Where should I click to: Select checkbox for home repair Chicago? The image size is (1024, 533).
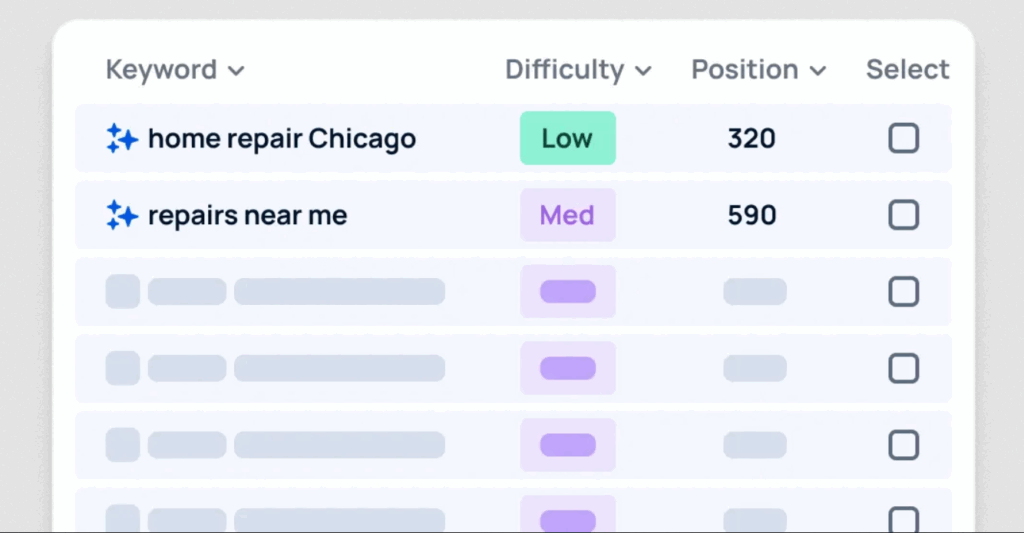[904, 138]
